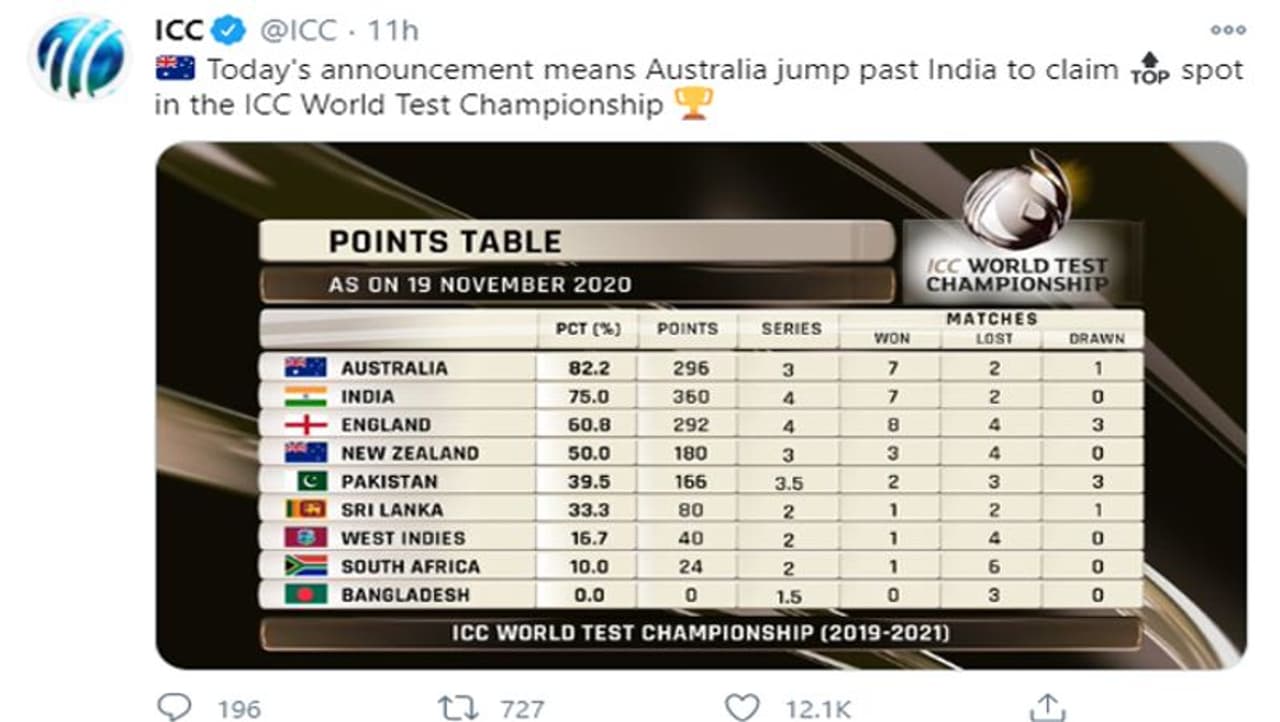The image size is (1280, 722).
Task: Click the 196 replies count
Action: pyautogui.click(x=239, y=709)
